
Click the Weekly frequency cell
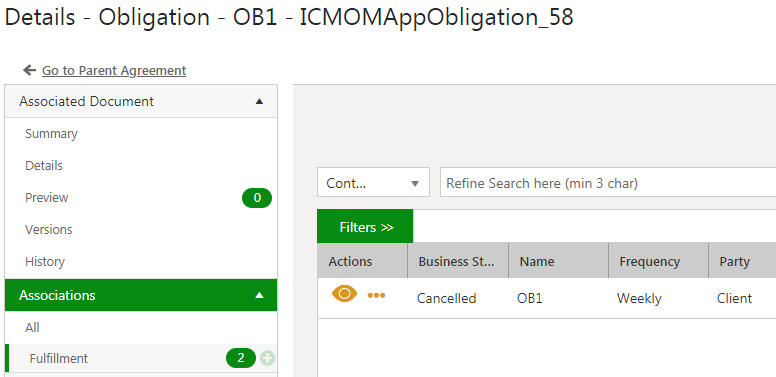(x=639, y=298)
